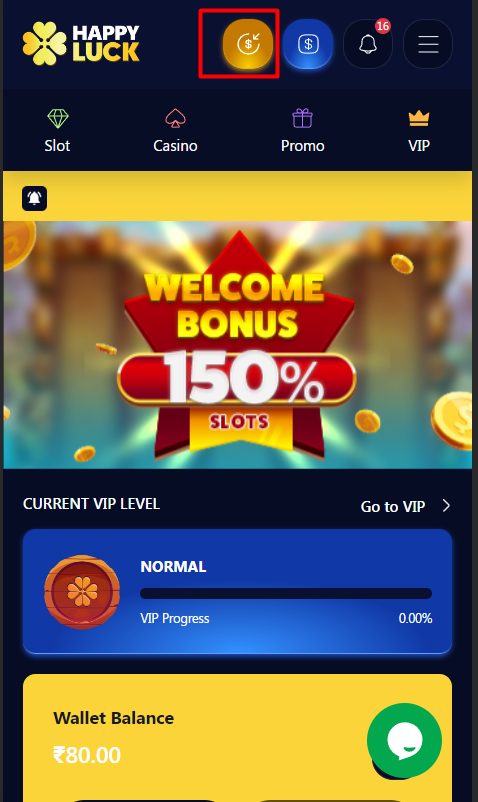This screenshot has width=478, height=802.
Task: Open the blue withdraw dollar icon
Action: 308,44
